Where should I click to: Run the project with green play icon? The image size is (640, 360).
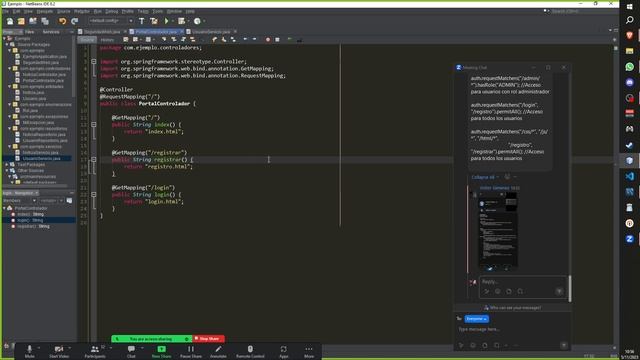[167, 21]
